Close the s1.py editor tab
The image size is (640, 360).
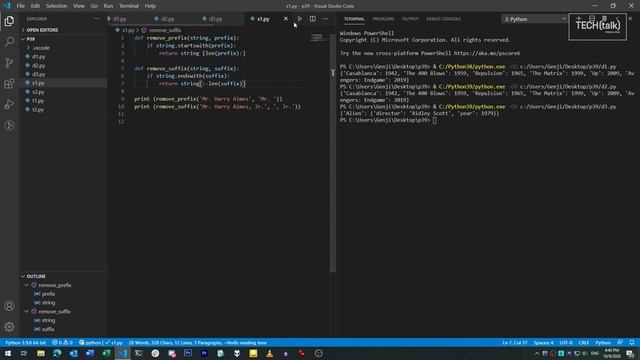286,19
